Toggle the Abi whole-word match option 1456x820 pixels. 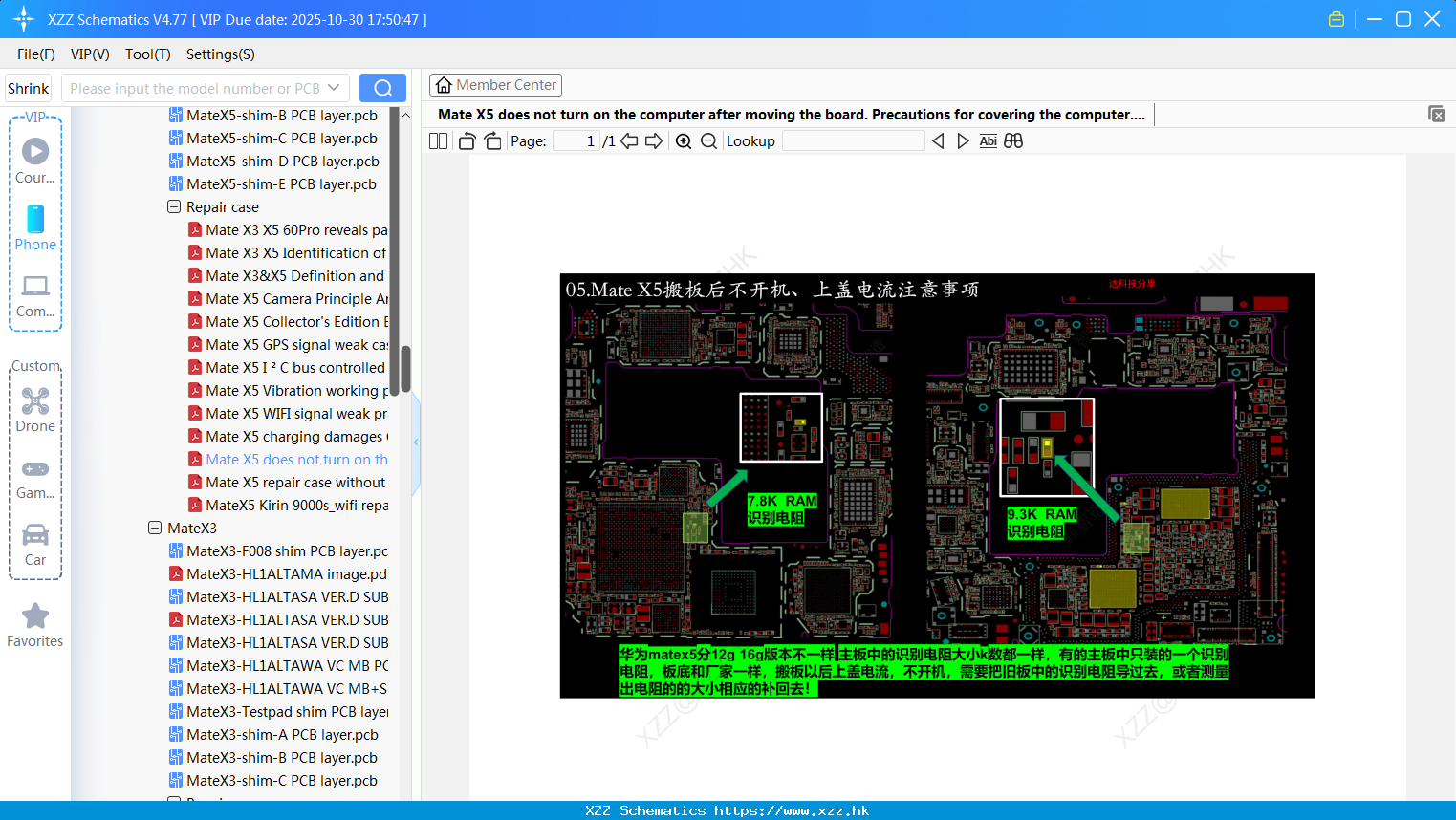coord(989,140)
